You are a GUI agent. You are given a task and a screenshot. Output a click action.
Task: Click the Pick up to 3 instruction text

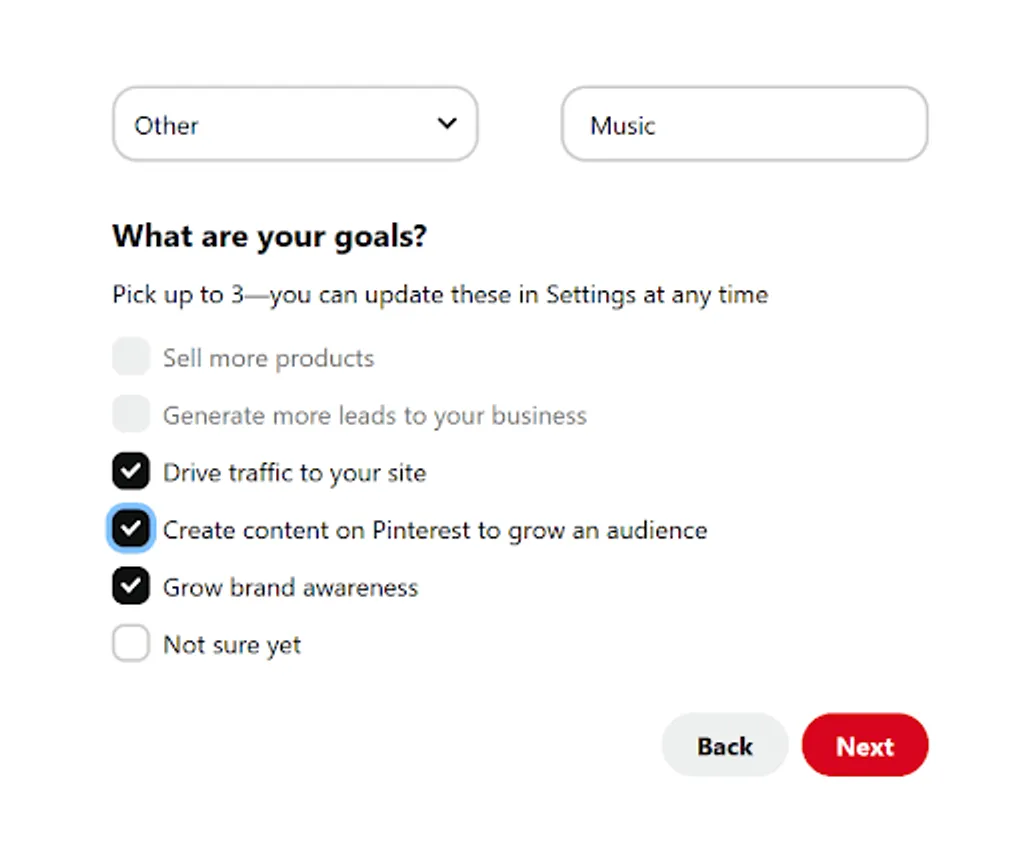point(440,294)
